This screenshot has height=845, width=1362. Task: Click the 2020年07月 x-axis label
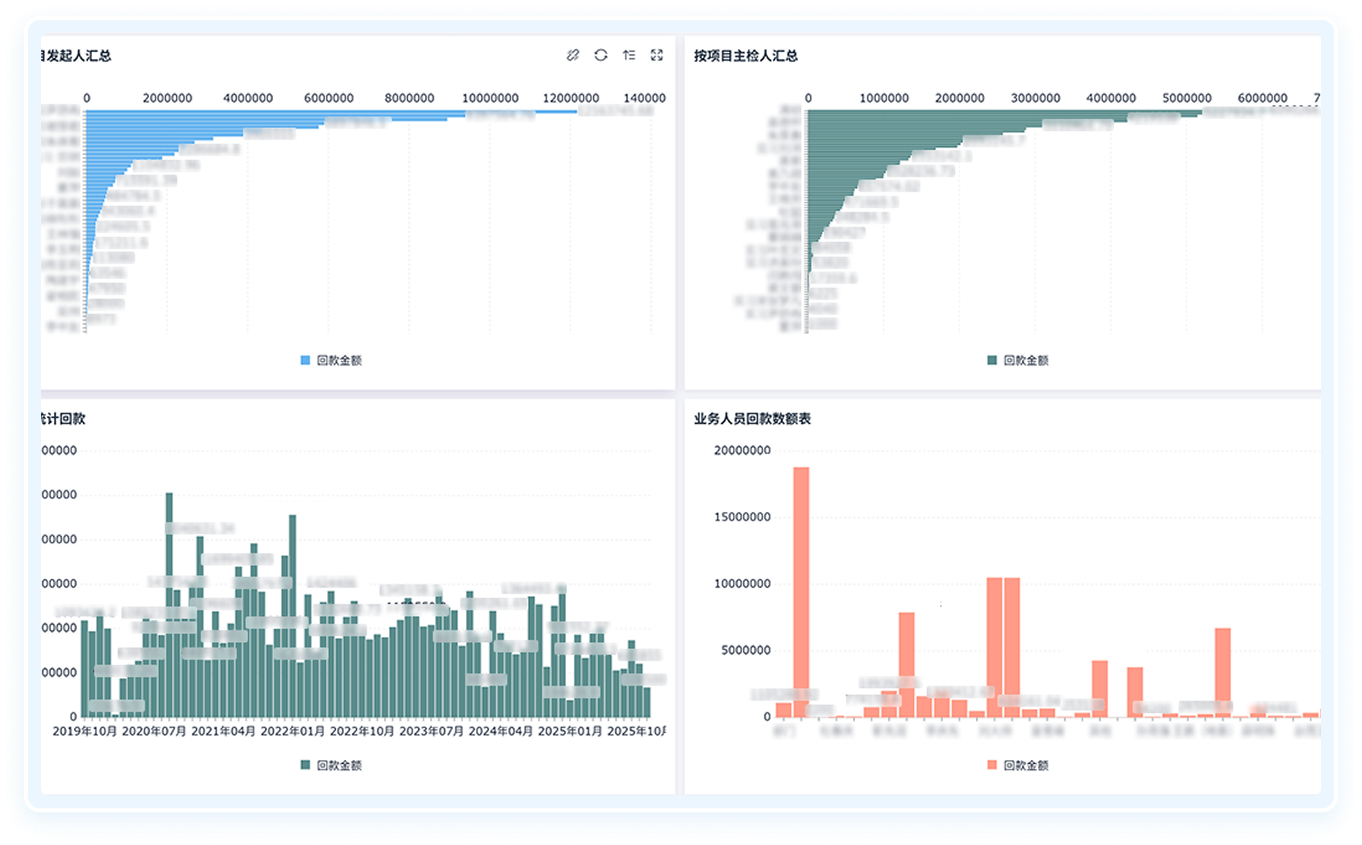point(155,732)
